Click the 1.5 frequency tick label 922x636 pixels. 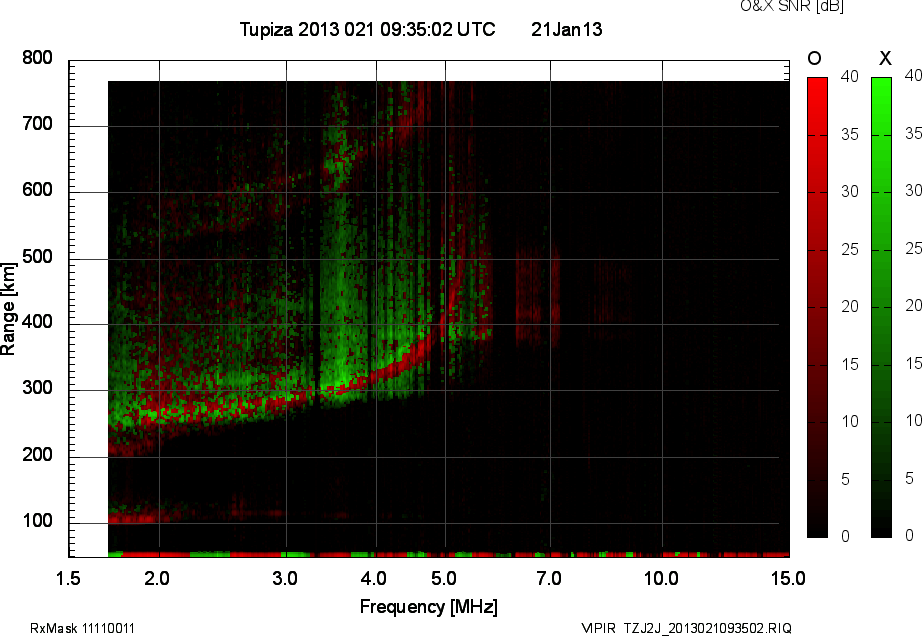(x=68, y=578)
